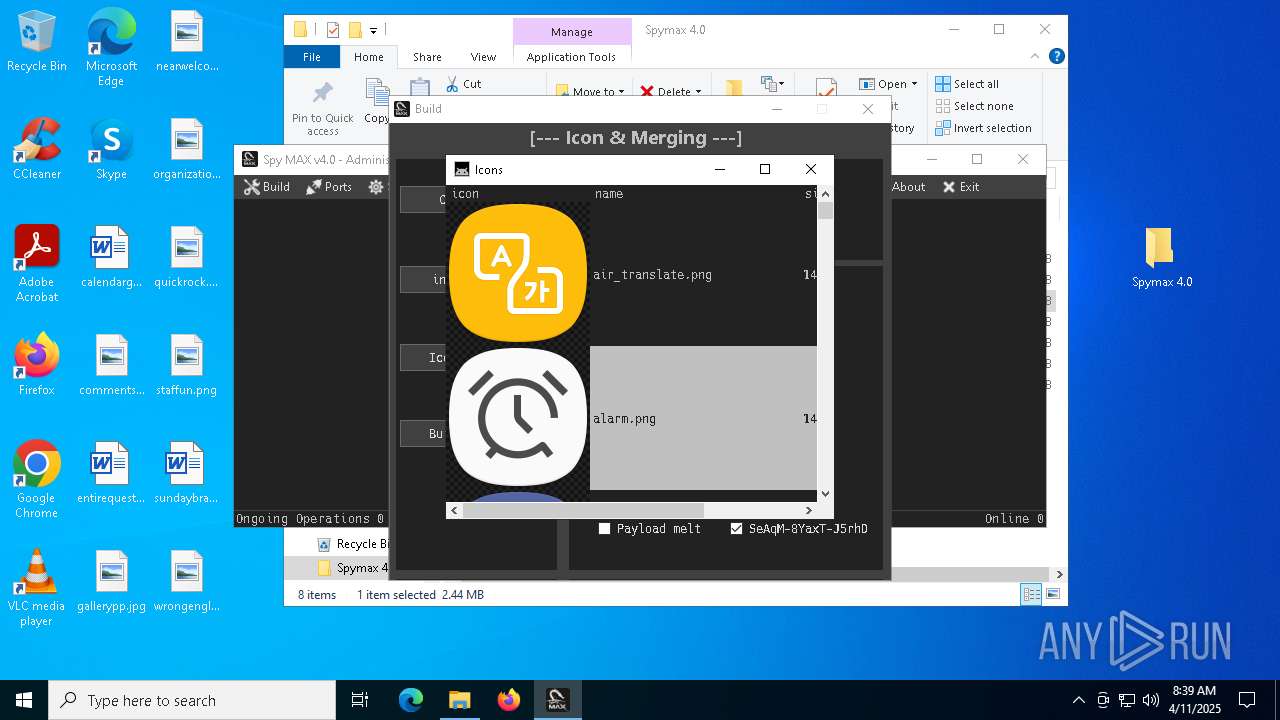This screenshot has width=1280, height=720.
Task: Click Properties checkmark icon in quick access toolbar
Action: pos(334,30)
